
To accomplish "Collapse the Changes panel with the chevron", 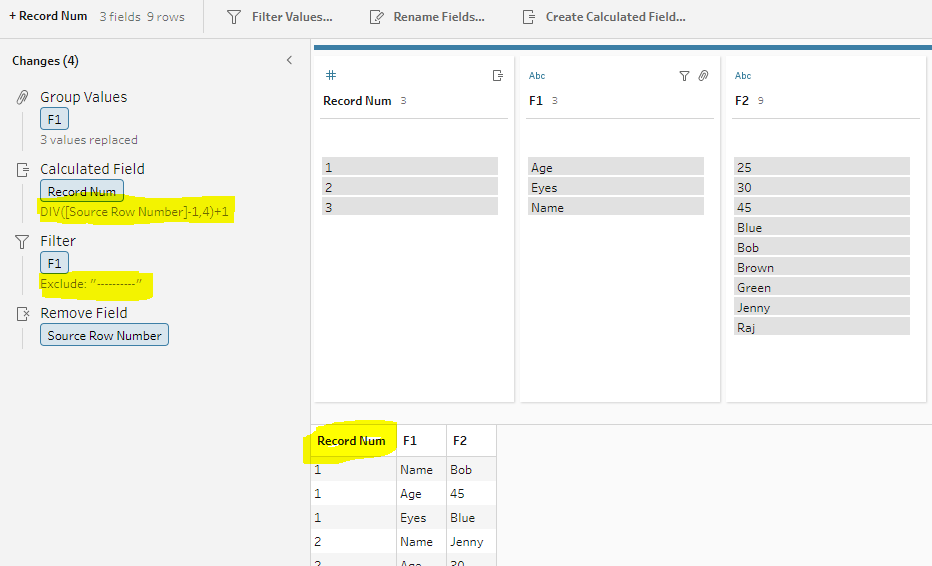I will point(289,61).
